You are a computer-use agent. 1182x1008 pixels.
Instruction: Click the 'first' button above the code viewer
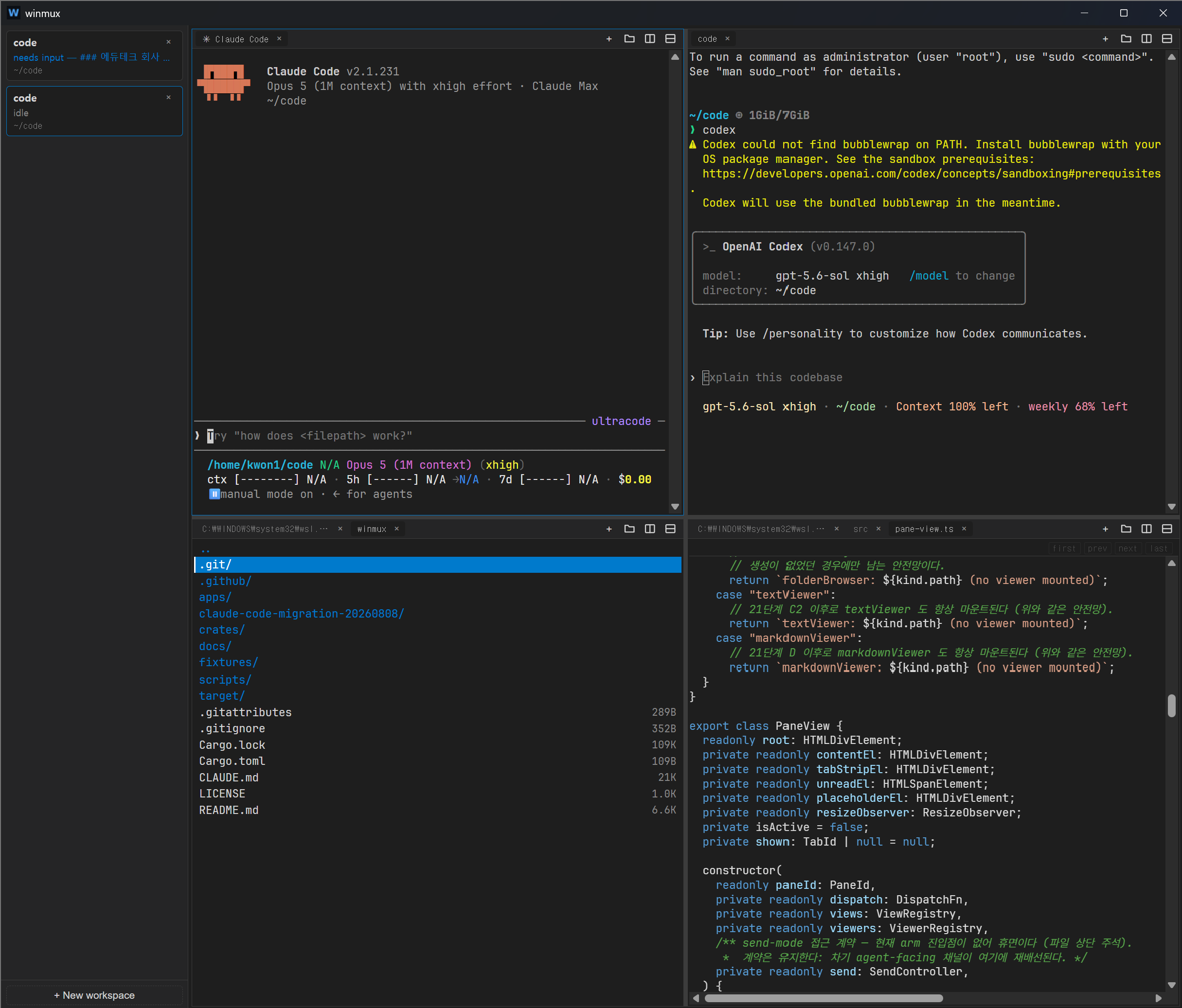tap(1064, 548)
